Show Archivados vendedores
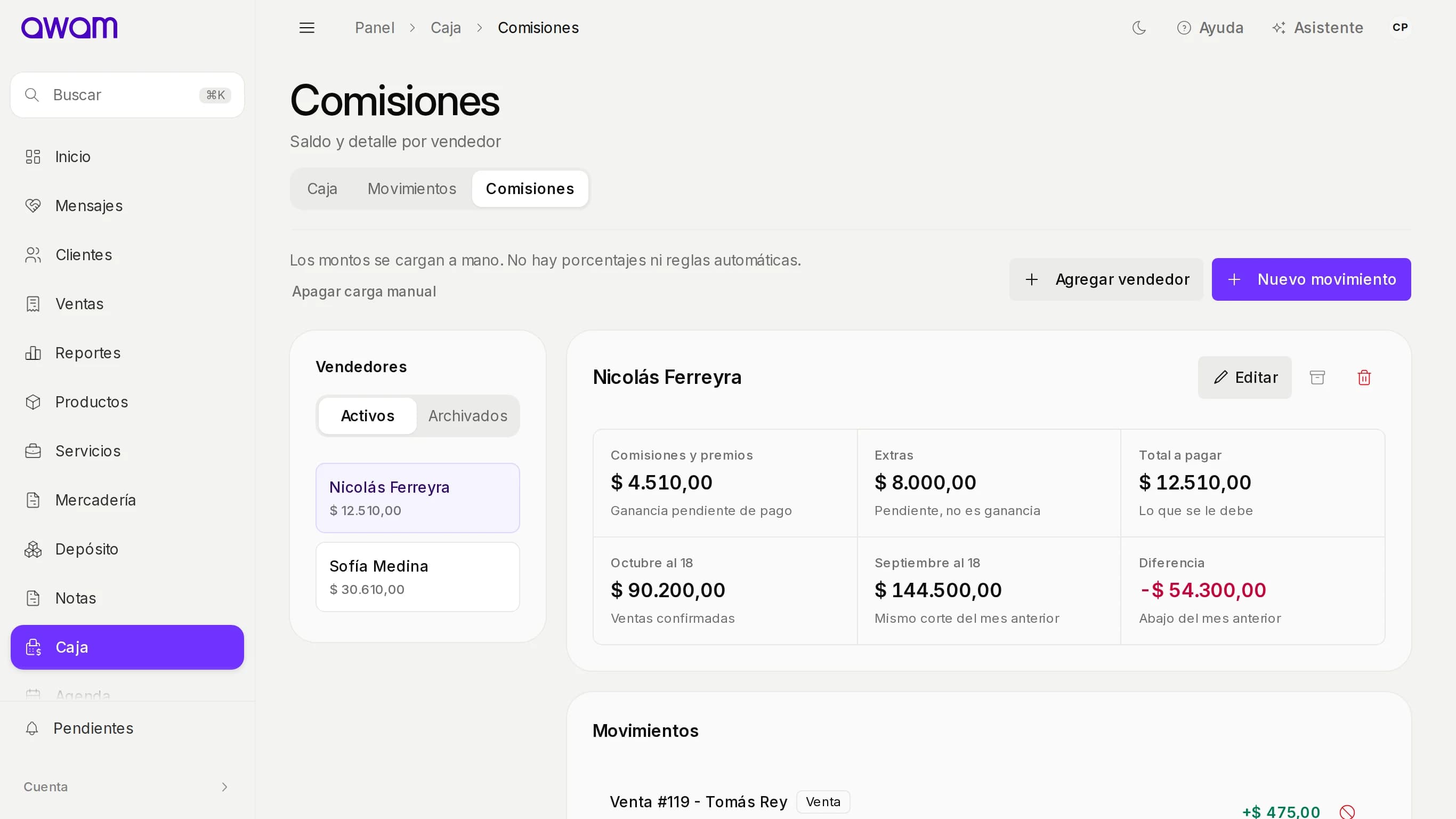The height and width of the screenshot is (819, 1456). [x=467, y=416]
